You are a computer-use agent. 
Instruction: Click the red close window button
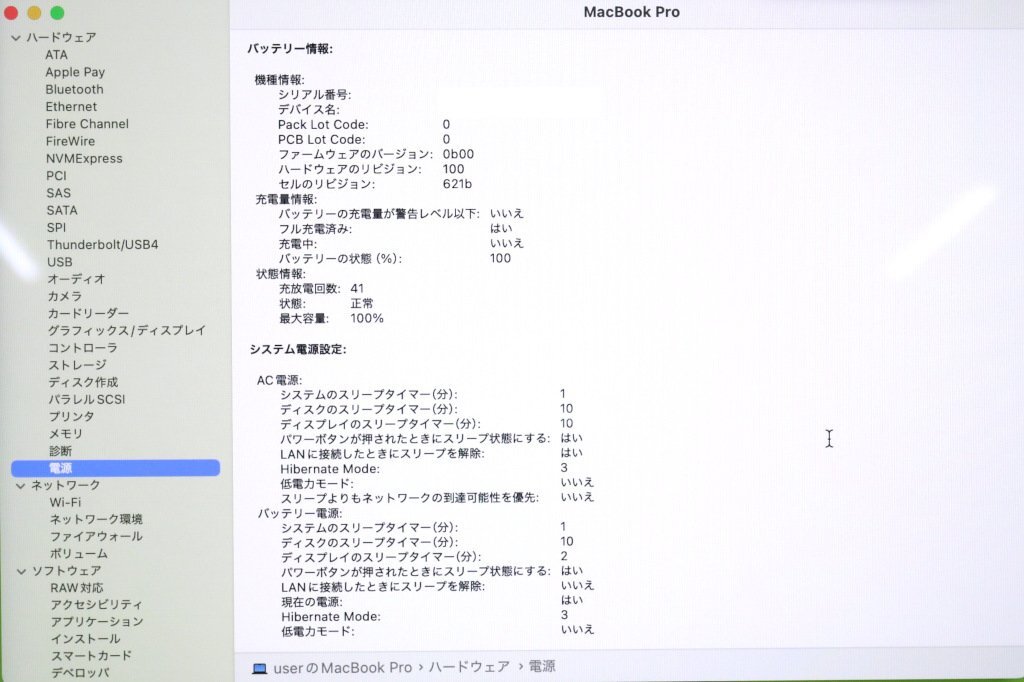coord(10,12)
